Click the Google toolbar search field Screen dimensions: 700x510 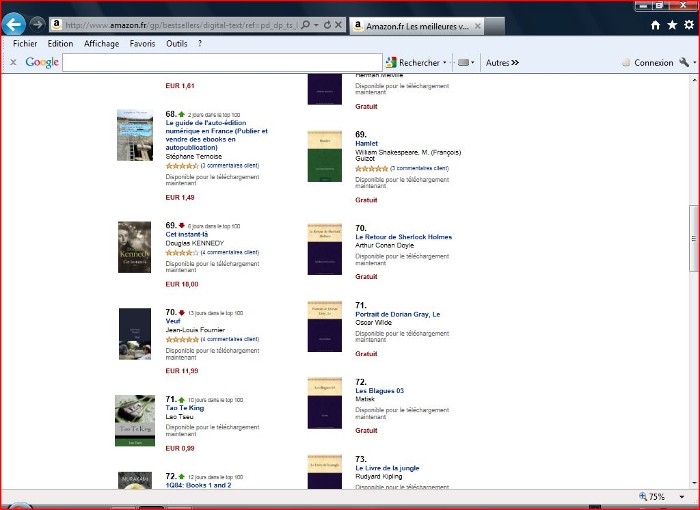click(x=222, y=63)
